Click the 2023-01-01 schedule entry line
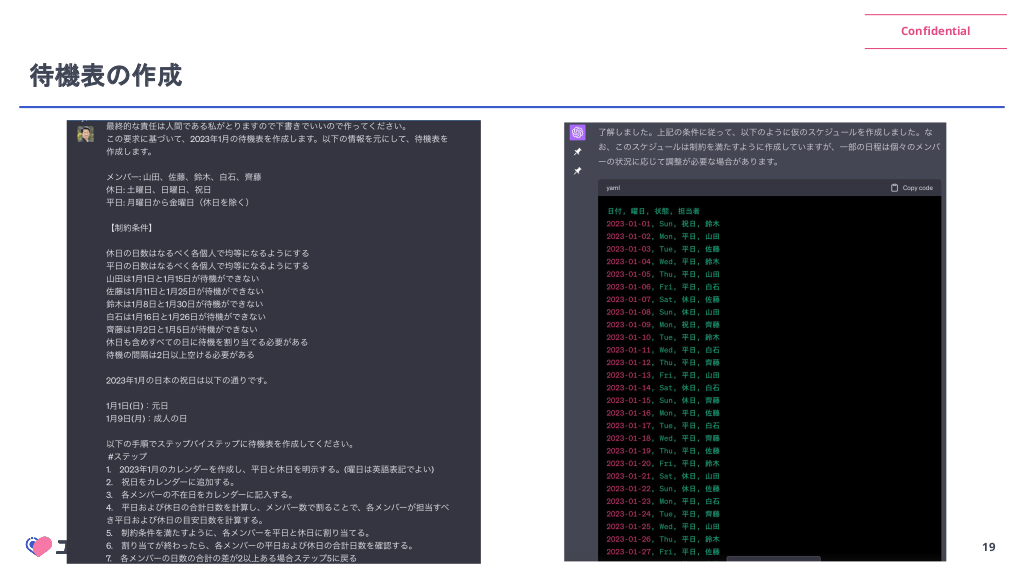Viewport: 1024px width, 576px height. 662,224
